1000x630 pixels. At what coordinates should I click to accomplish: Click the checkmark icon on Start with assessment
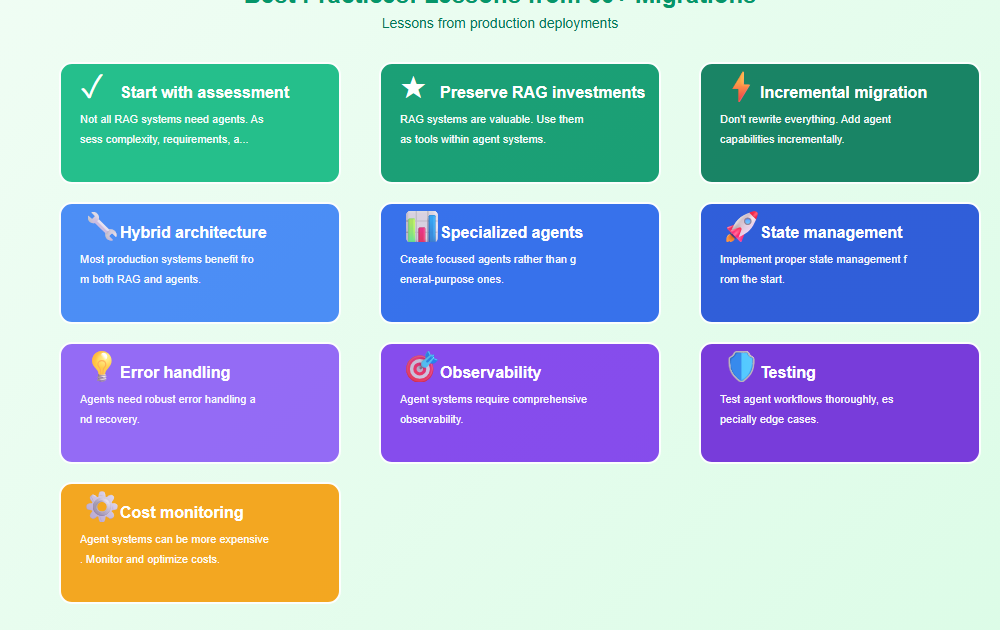tap(92, 88)
